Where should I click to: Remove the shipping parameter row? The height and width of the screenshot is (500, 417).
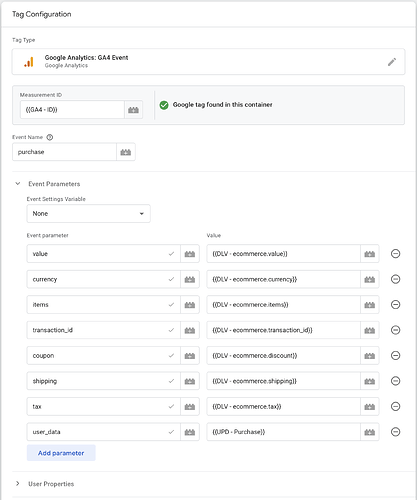click(x=395, y=381)
